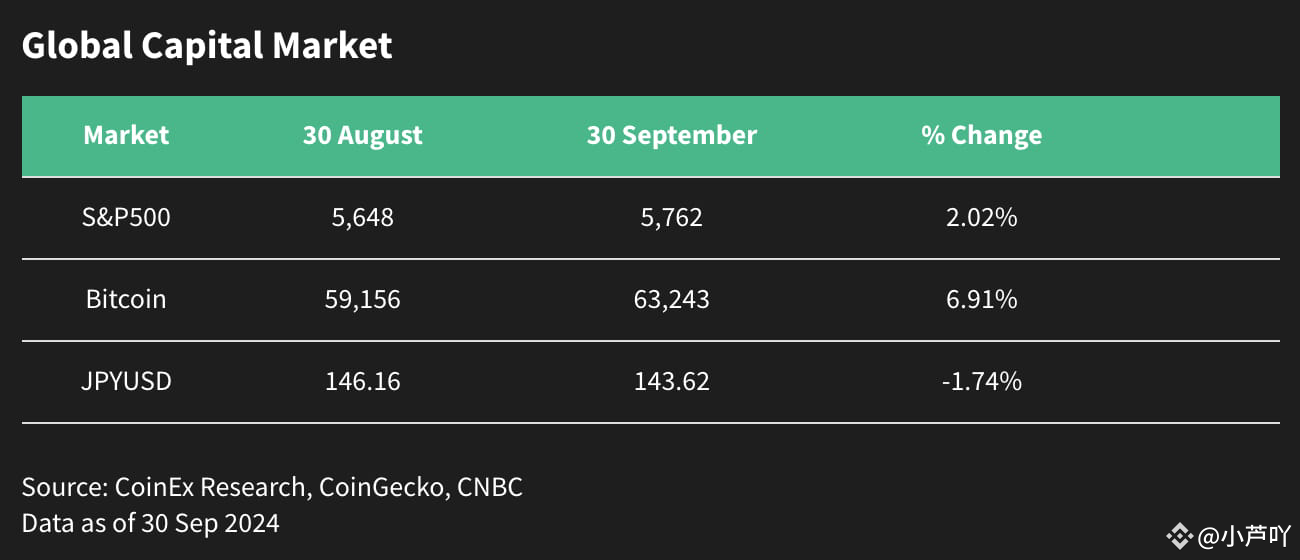Select the JPYUSD row label
Screen dimensions: 1300x560
(126, 381)
